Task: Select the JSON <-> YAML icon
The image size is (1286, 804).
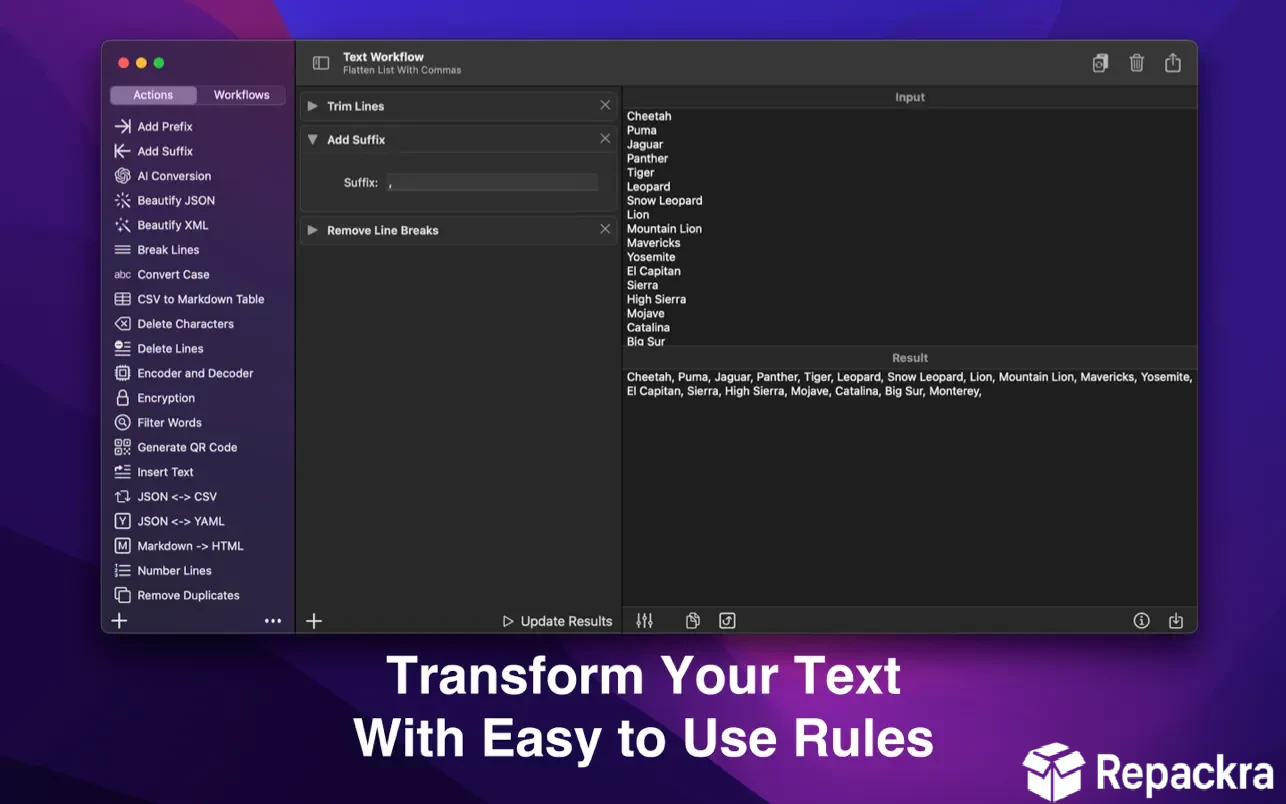Action: point(122,521)
